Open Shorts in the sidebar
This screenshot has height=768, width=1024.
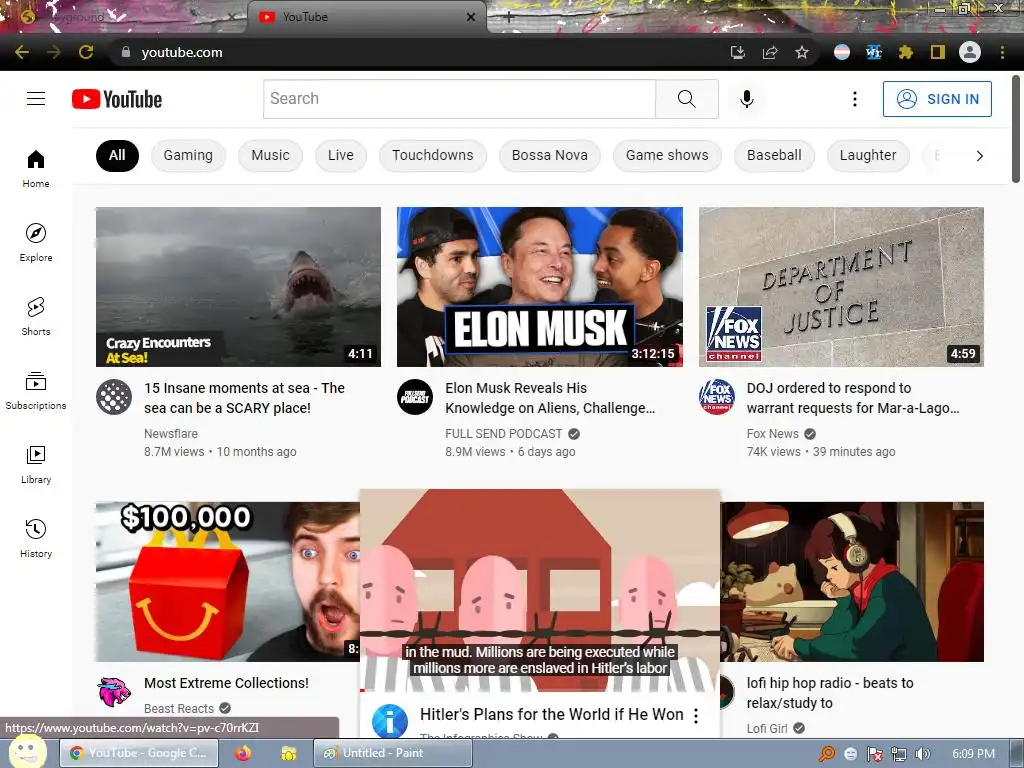[36, 316]
